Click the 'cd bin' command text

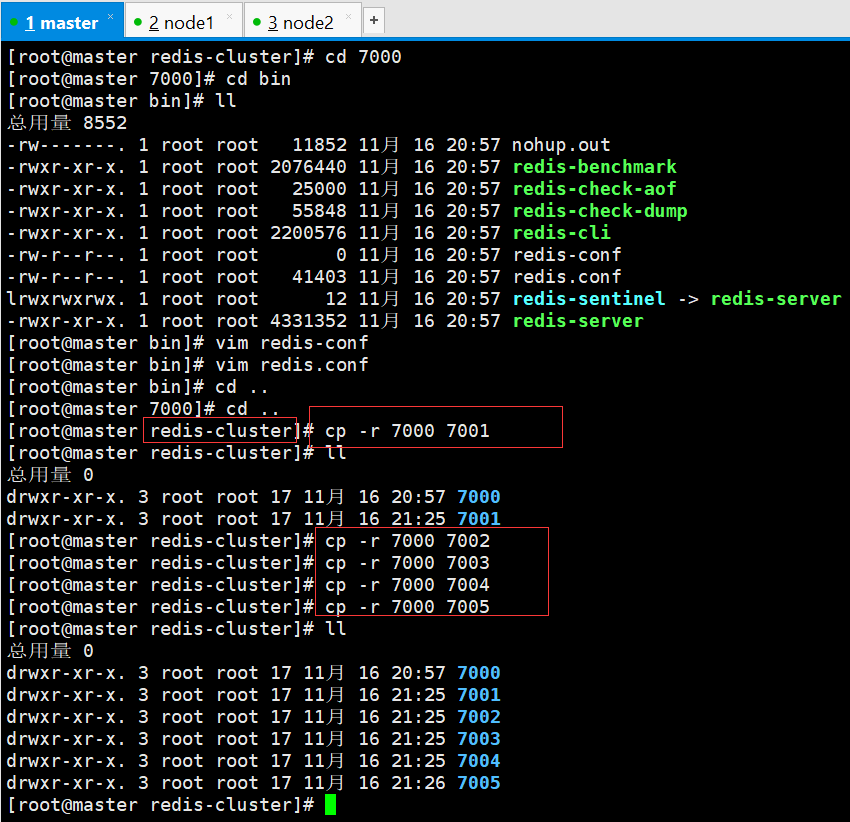point(258,79)
